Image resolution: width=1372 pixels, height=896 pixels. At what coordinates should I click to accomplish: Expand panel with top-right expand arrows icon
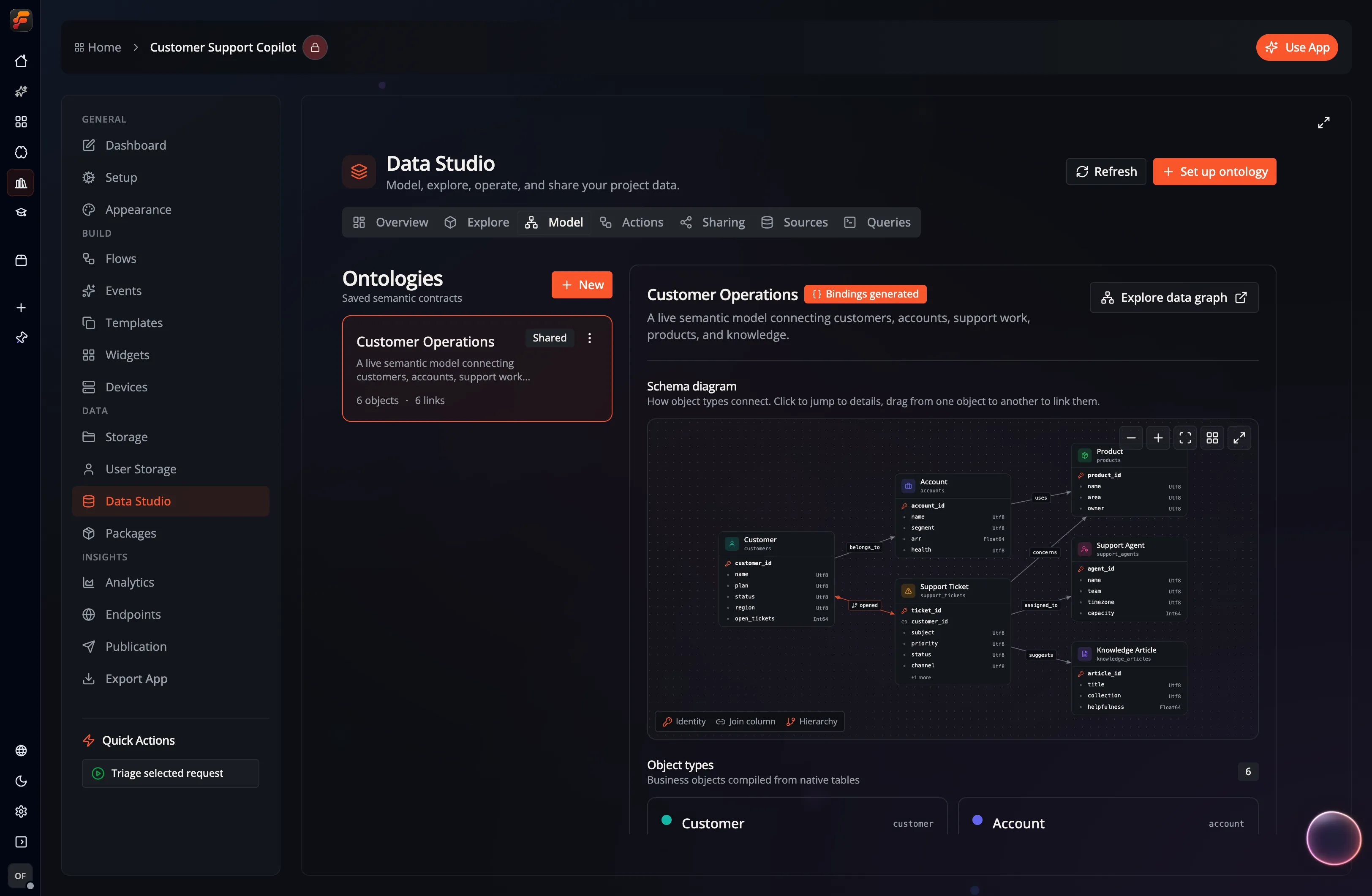coord(1323,122)
